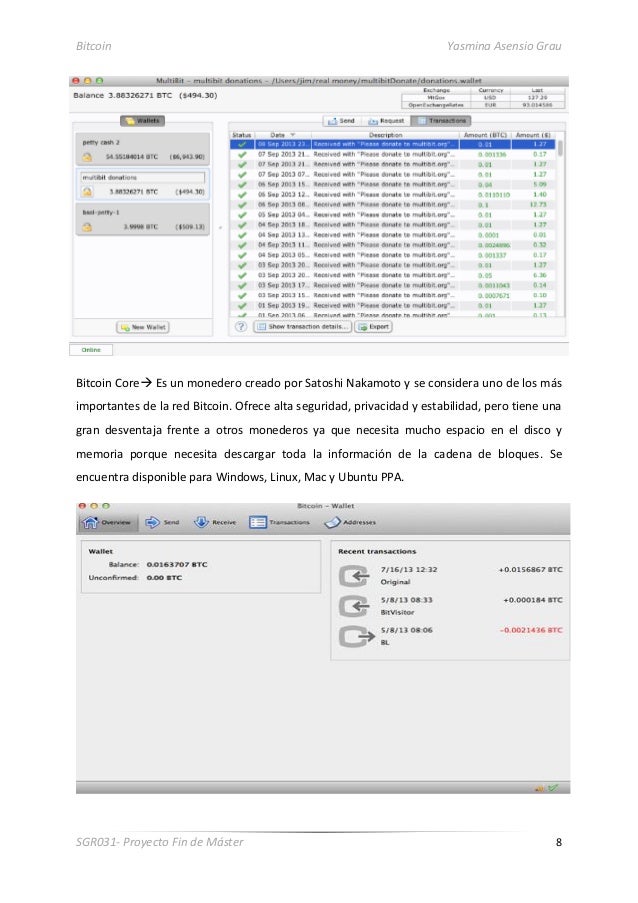
Task: Click the OpenExchangeRates ticker cell
Action: click(x=436, y=105)
